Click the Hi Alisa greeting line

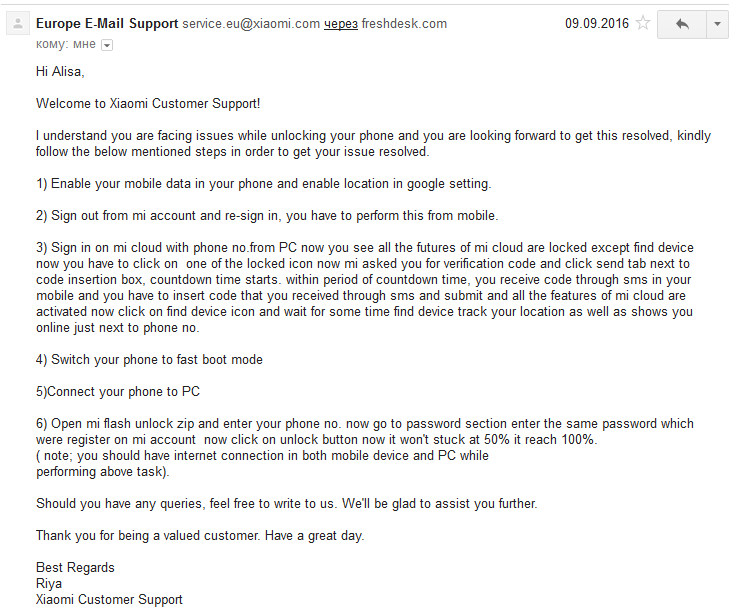60,72
